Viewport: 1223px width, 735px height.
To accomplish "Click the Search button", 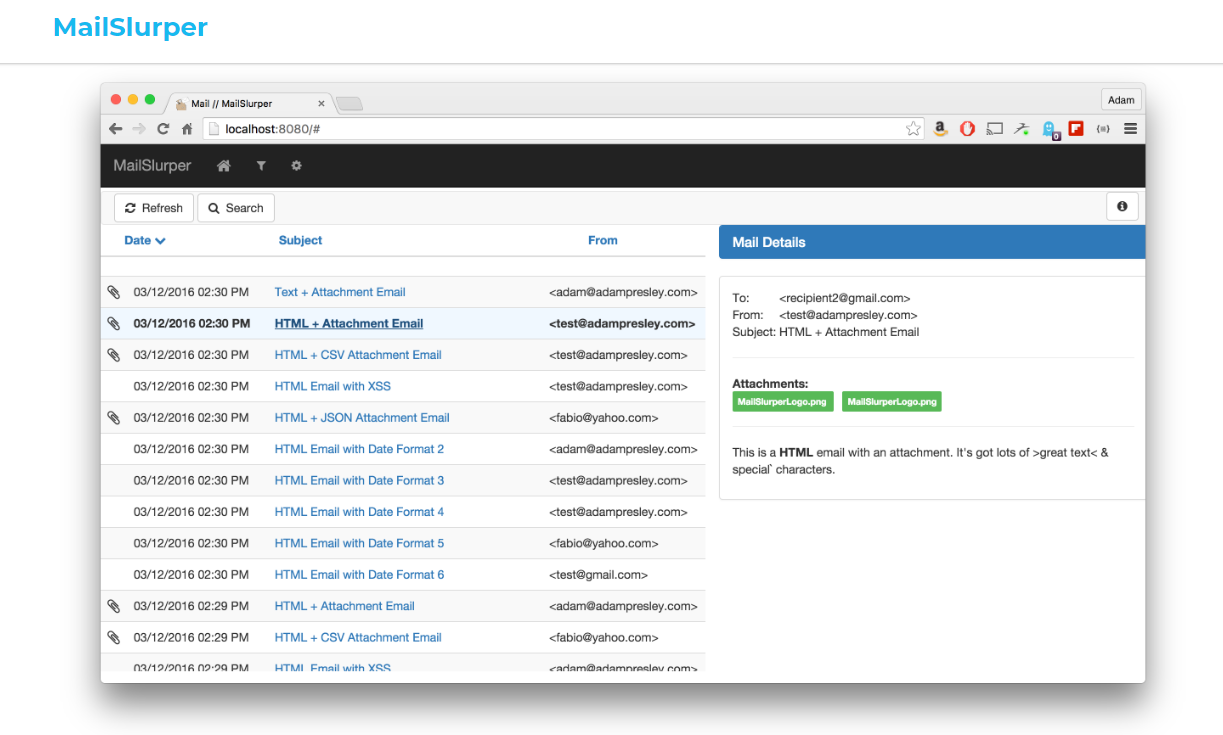I will tap(236, 208).
